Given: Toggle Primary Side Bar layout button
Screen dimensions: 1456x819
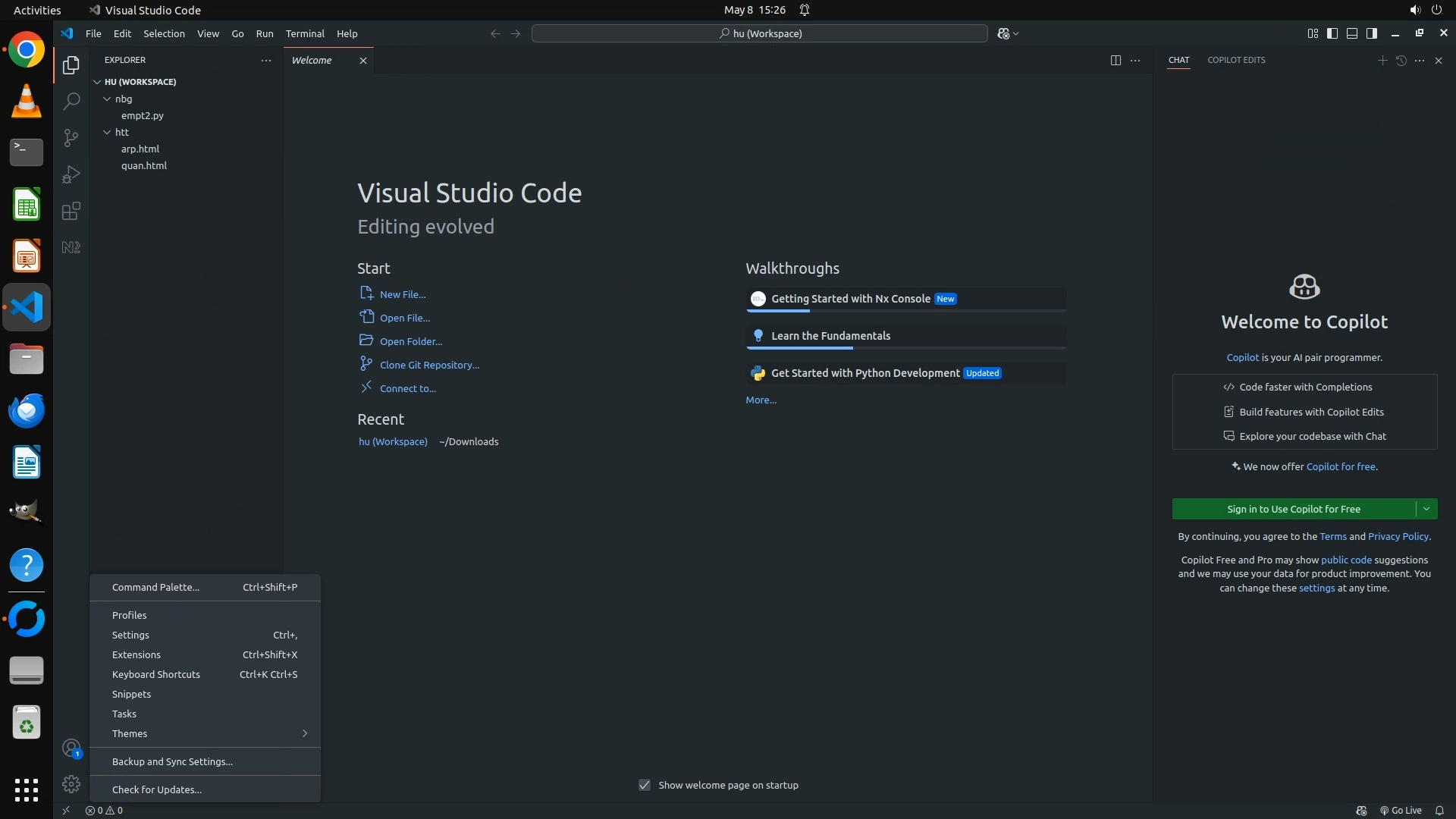Looking at the screenshot, I should tap(1332, 33).
